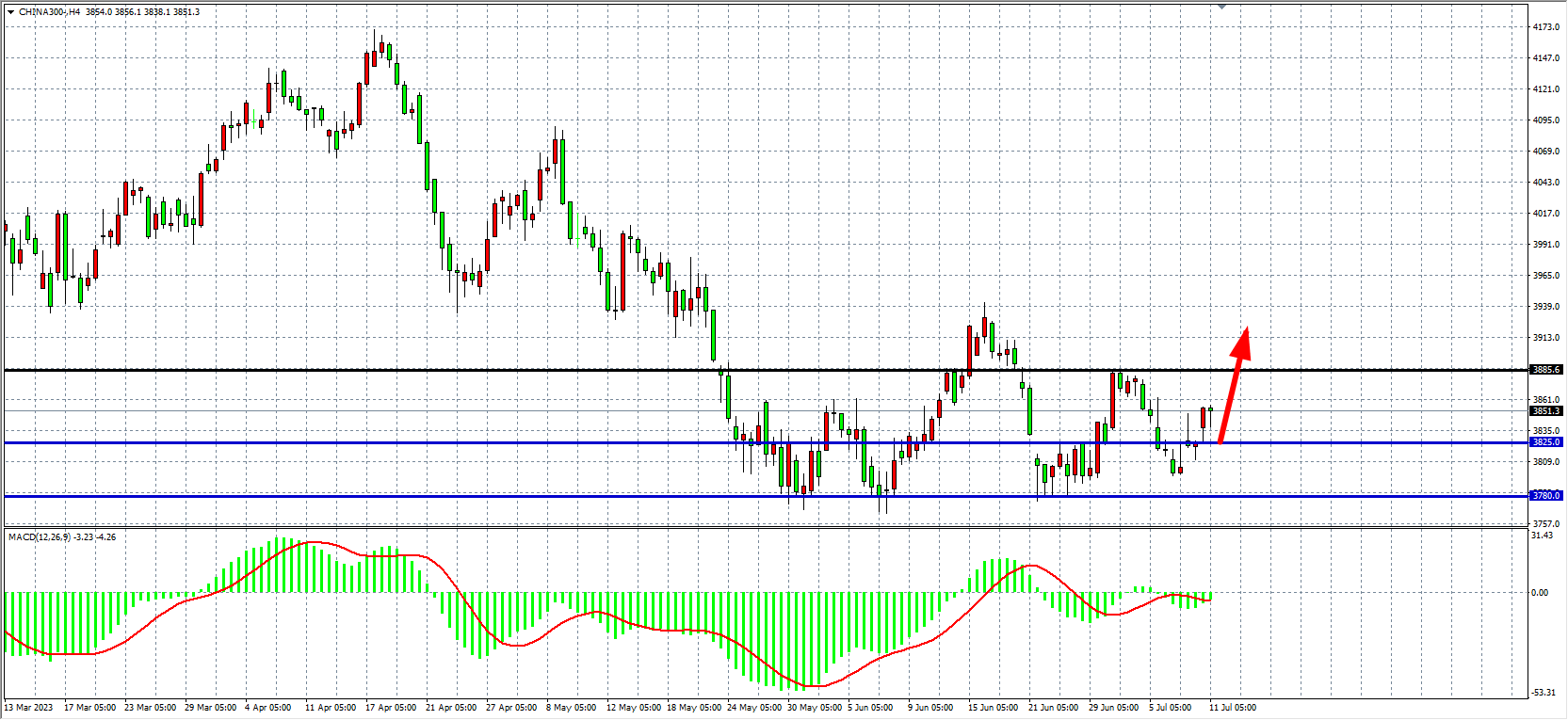This screenshot has width=1568, height=720.
Task: Click the 8 May 05:00 time label
Action: pos(571,708)
